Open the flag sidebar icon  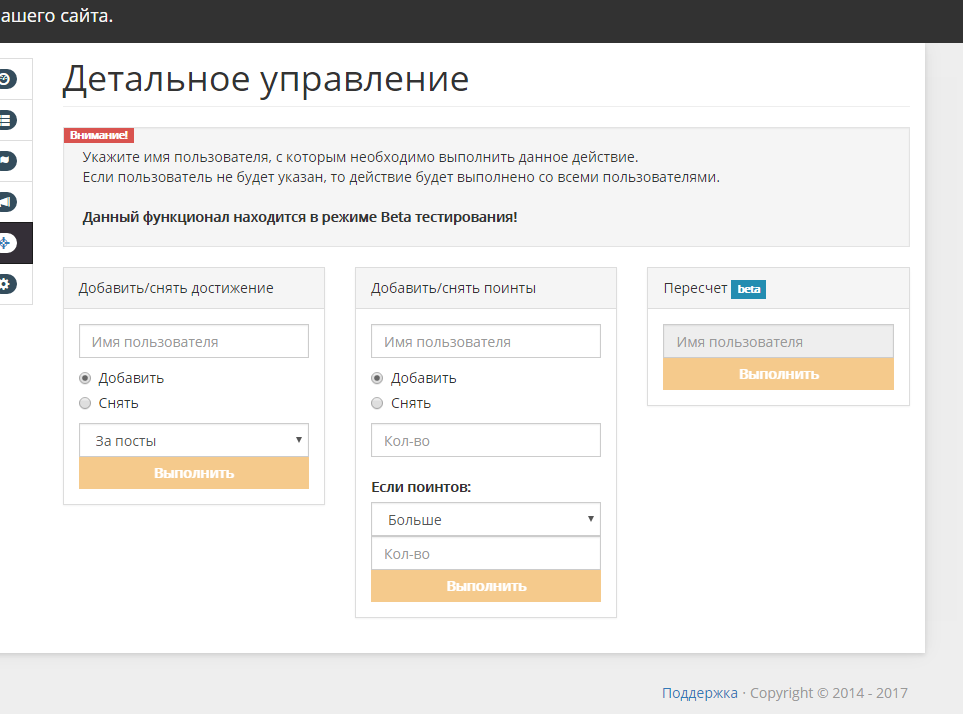[x=7, y=161]
